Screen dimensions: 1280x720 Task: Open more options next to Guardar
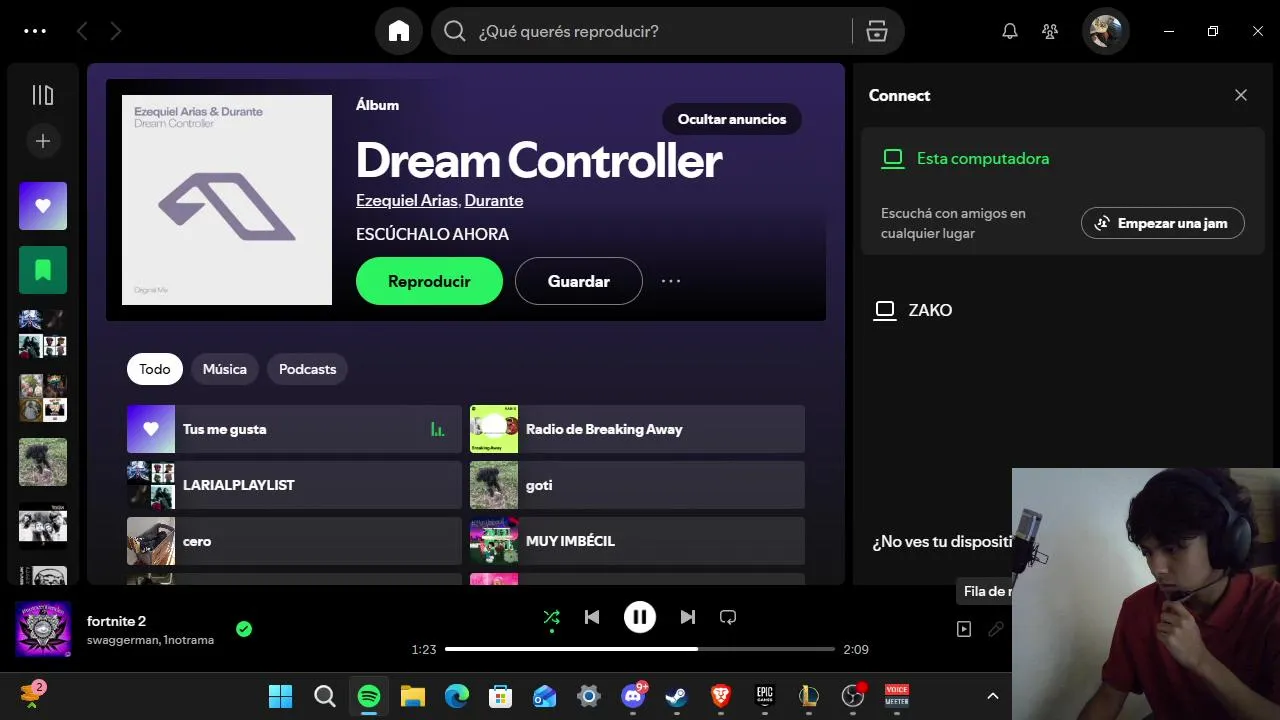(671, 281)
